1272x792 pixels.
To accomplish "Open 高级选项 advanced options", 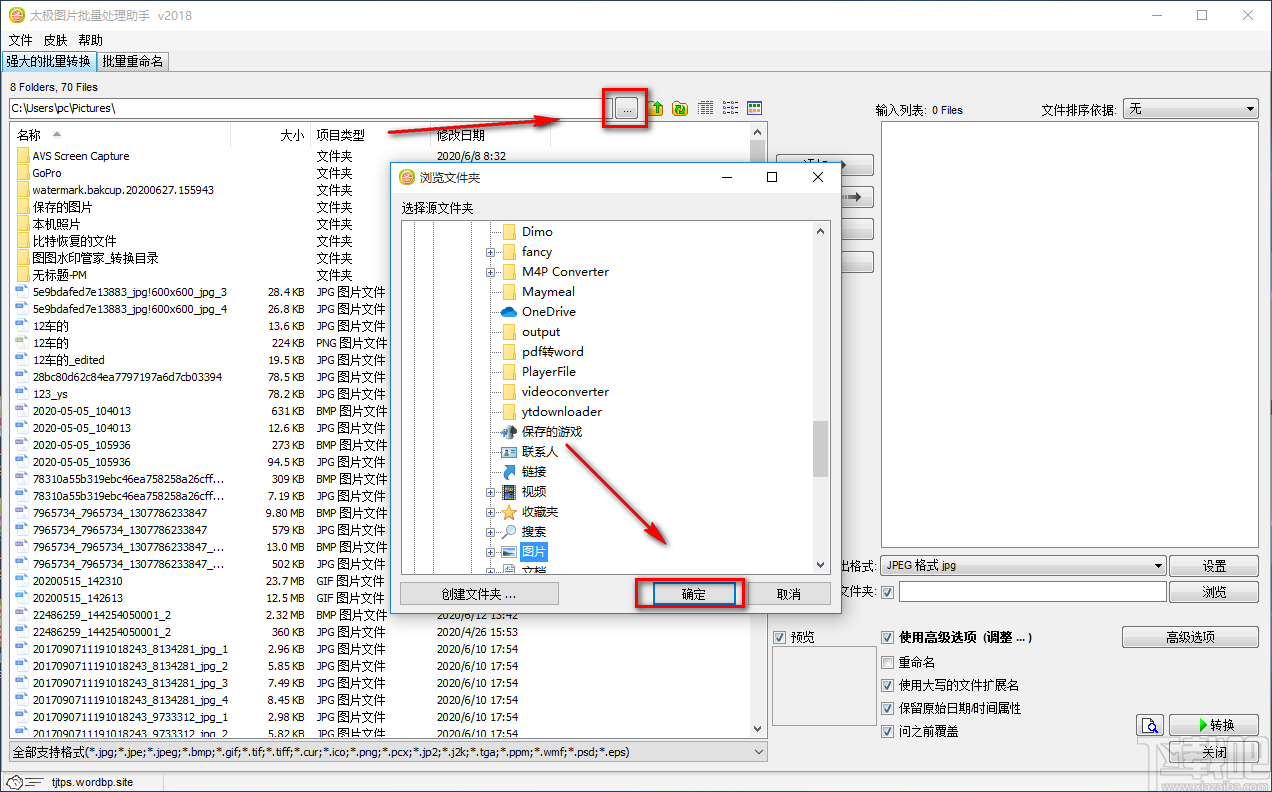I will (1190, 637).
